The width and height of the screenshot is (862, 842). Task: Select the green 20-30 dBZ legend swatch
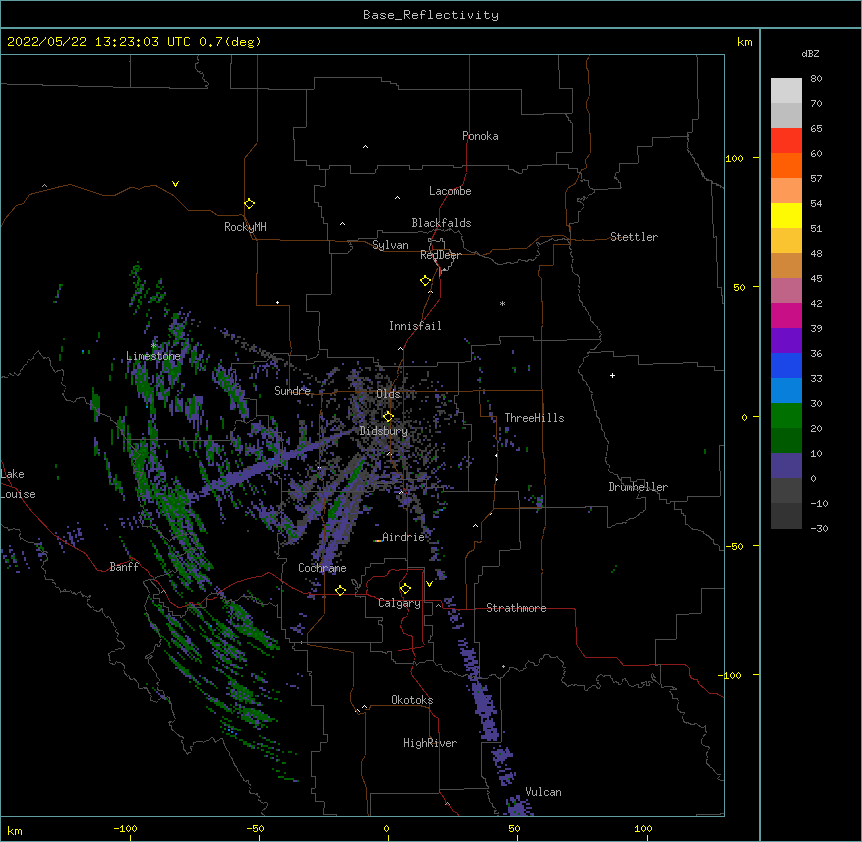tap(786, 416)
